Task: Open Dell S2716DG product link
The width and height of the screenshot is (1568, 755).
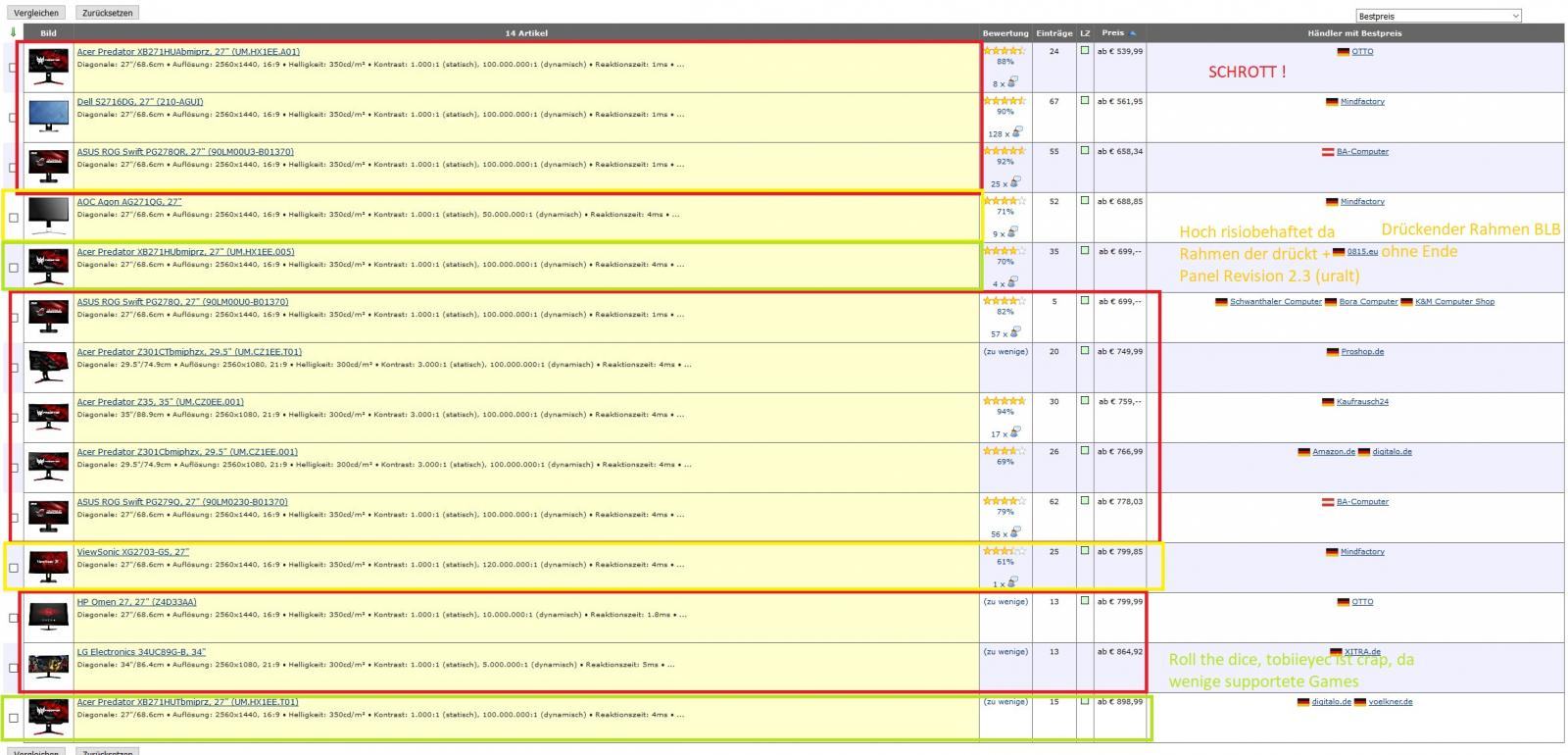Action: 140,101
